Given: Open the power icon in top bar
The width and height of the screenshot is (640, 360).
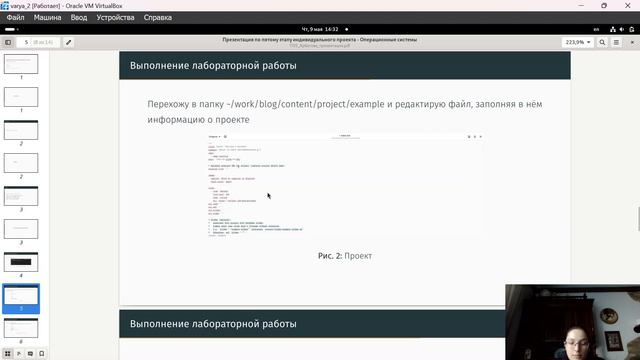Looking at the screenshot, I should click(632, 29).
